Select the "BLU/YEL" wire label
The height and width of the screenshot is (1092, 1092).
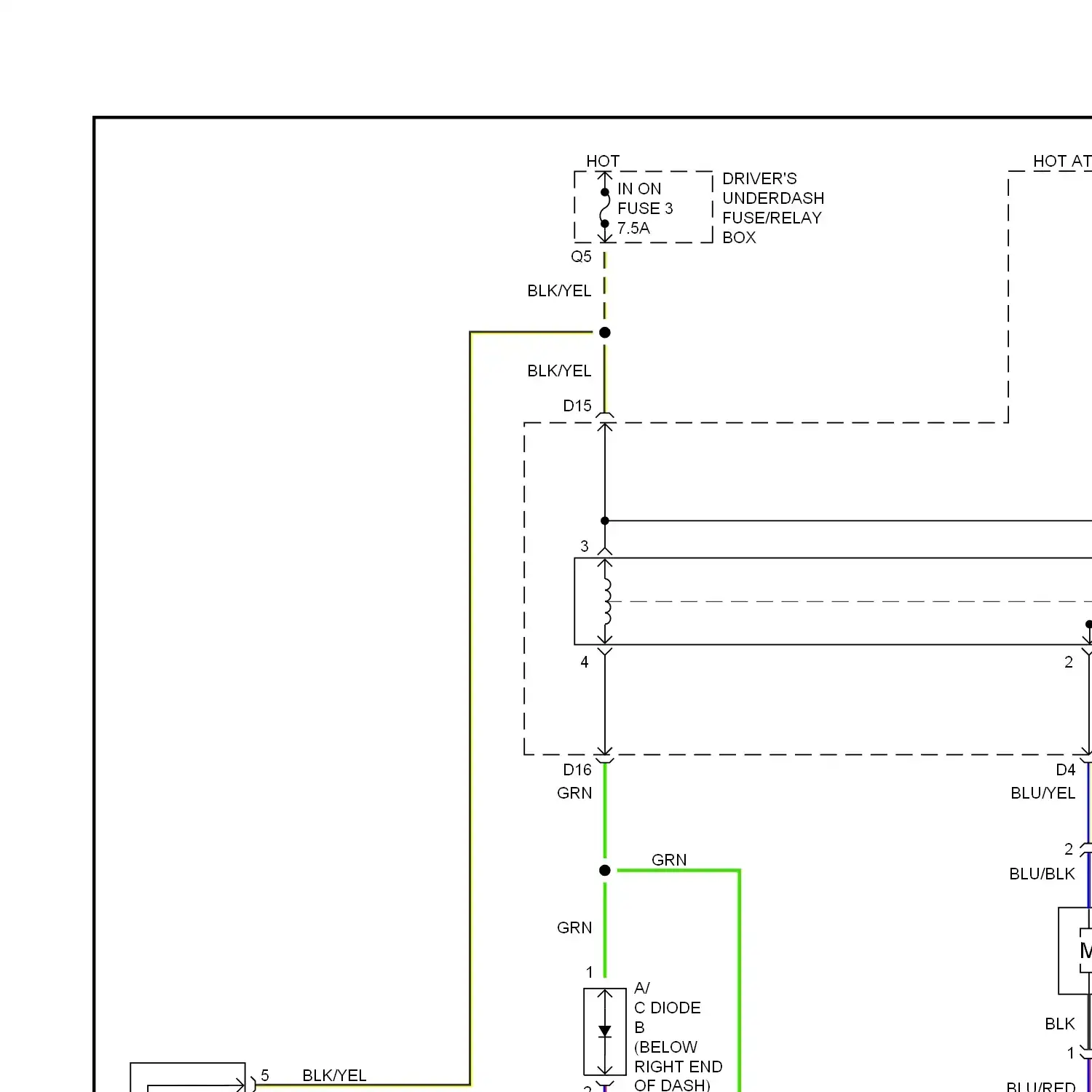click(1042, 793)
